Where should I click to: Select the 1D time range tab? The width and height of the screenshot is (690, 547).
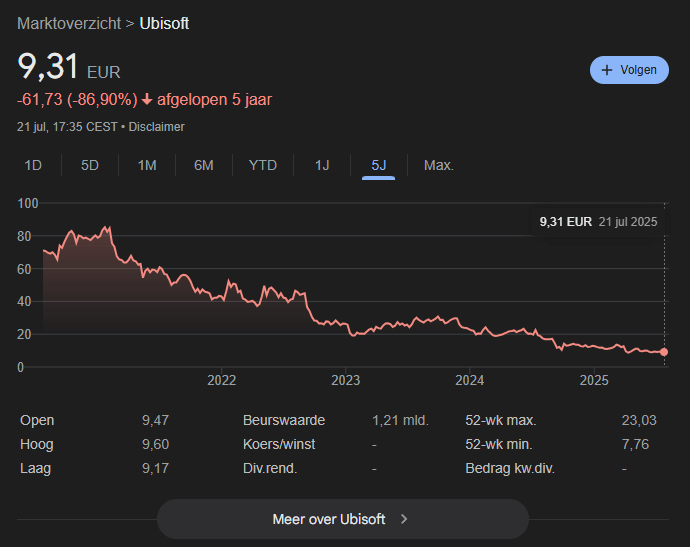[x=33, y=165]
